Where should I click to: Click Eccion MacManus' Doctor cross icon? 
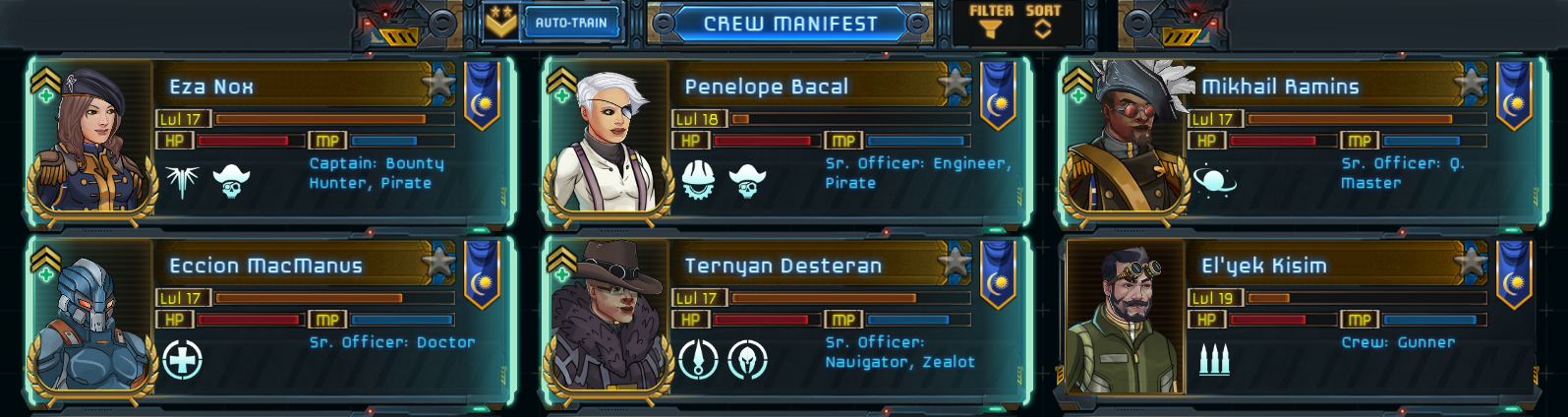[x=182, y=360]
